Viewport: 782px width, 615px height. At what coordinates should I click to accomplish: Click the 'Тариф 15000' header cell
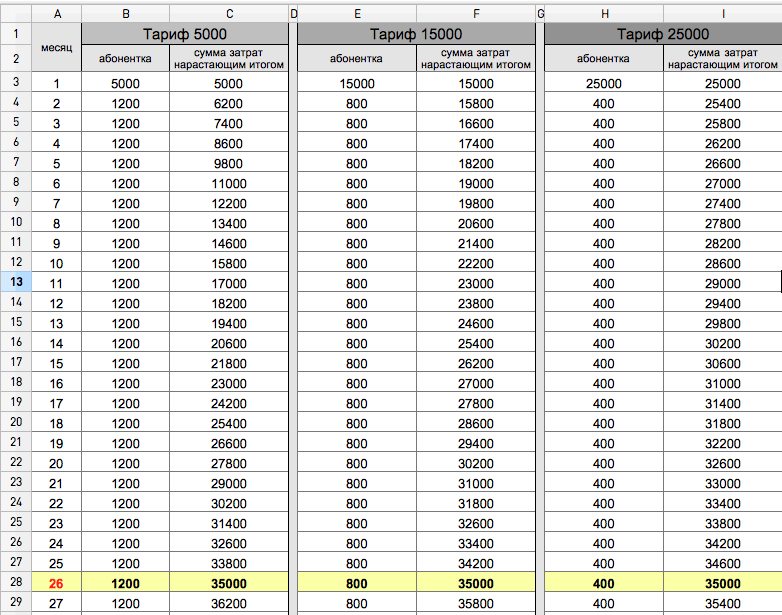[416, 34]
